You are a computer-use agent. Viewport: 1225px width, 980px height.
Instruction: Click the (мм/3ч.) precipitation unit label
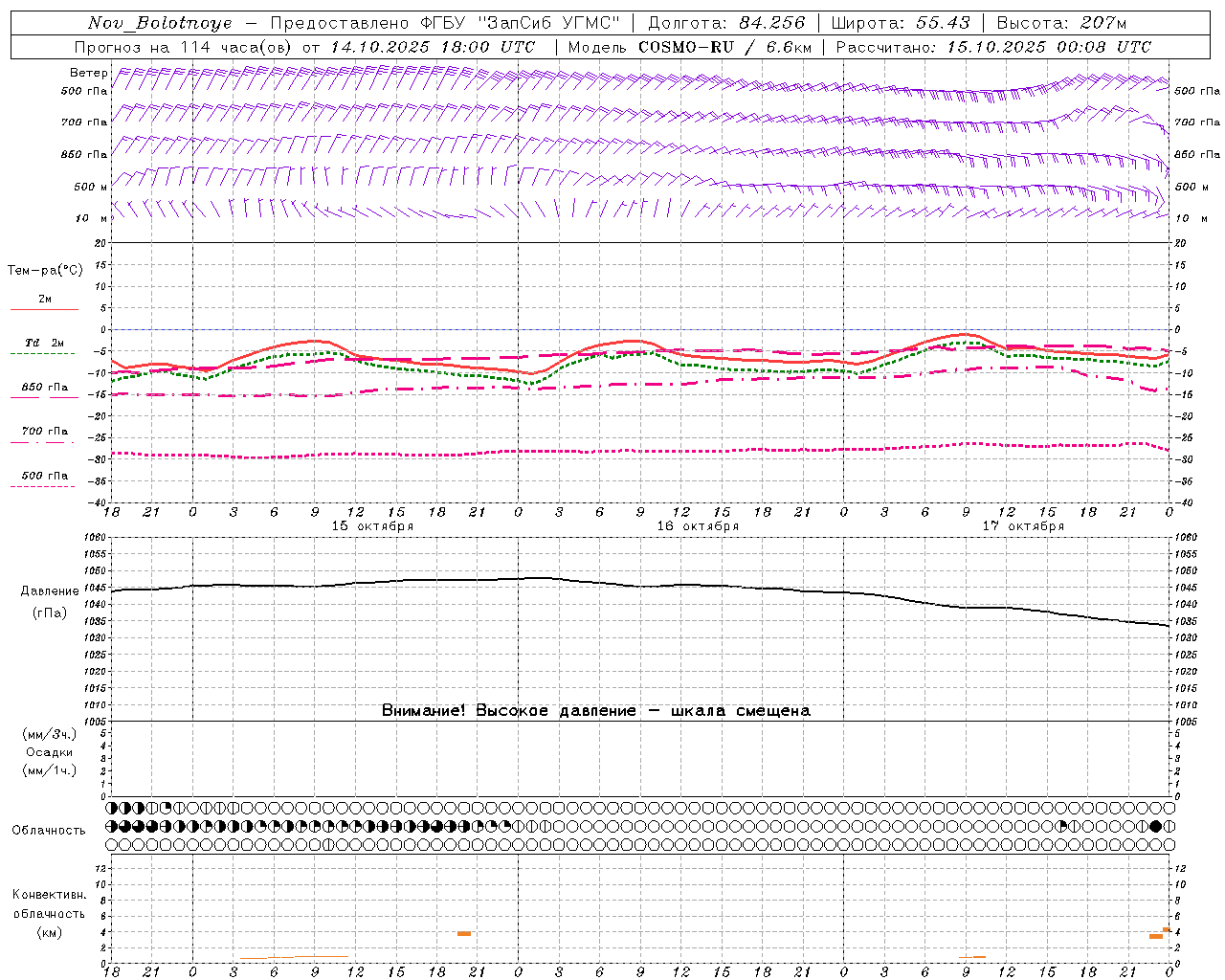click(50, 734)
